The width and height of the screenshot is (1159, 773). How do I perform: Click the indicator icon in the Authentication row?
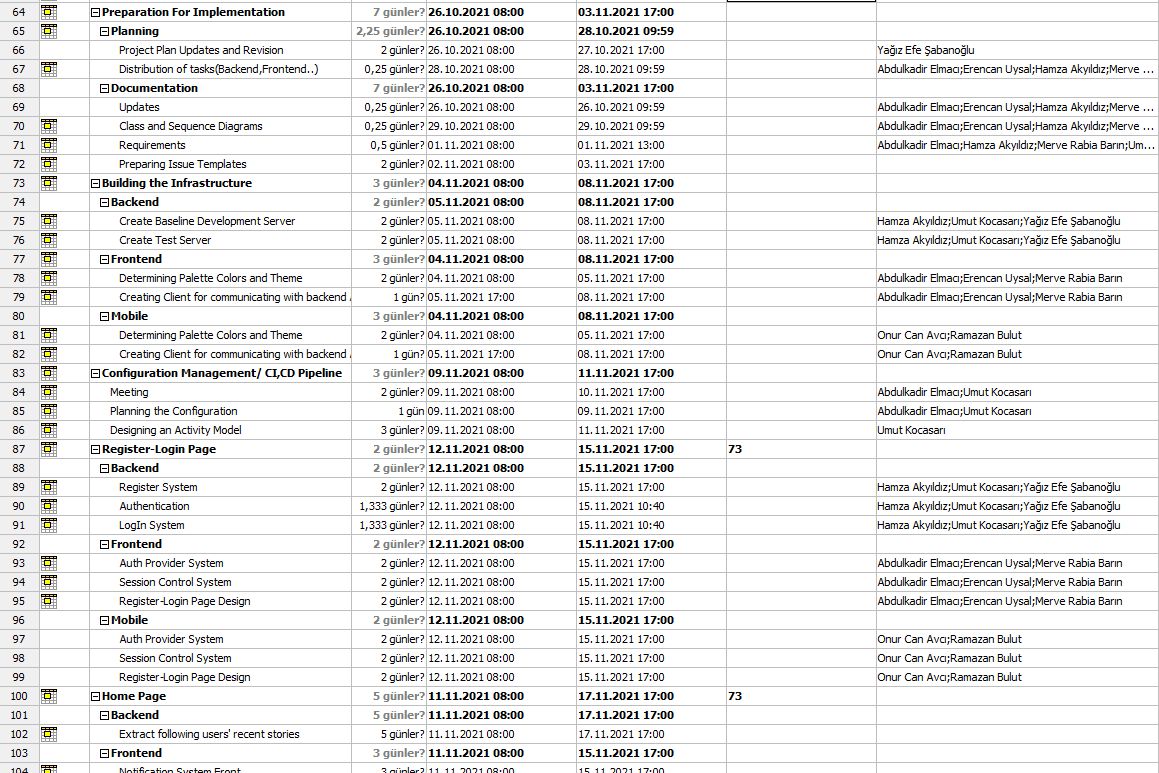tap(49, 506)
